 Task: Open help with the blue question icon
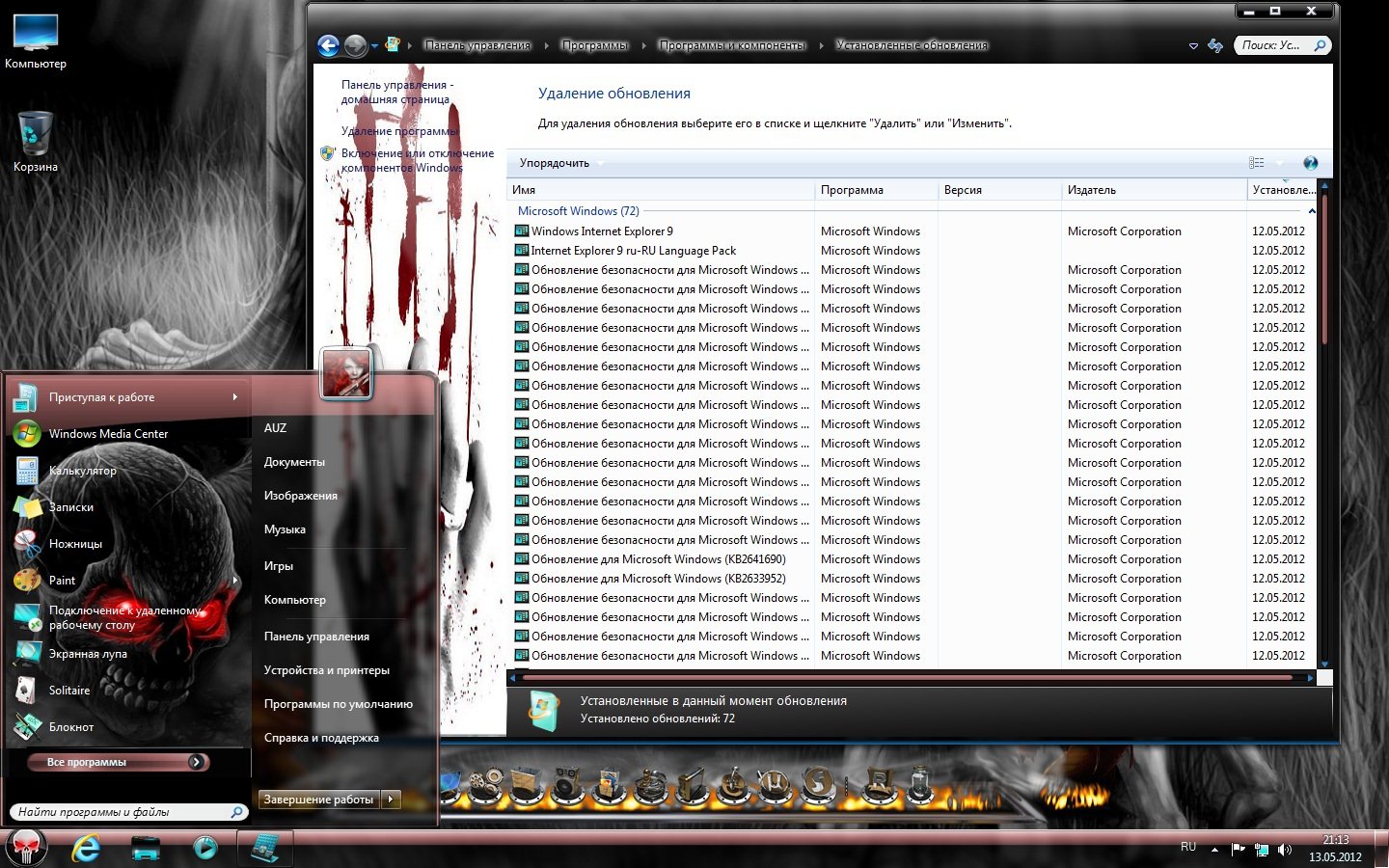tap(1310, 163)
